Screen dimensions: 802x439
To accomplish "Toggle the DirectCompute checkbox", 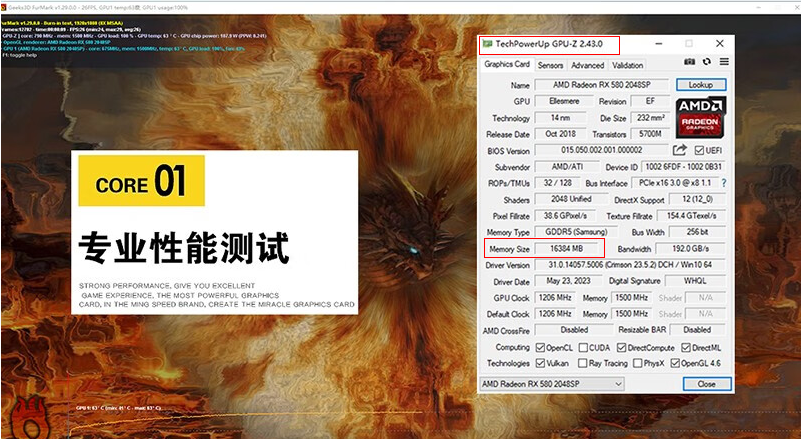I will pyautogui.click(x=621, y=347).
